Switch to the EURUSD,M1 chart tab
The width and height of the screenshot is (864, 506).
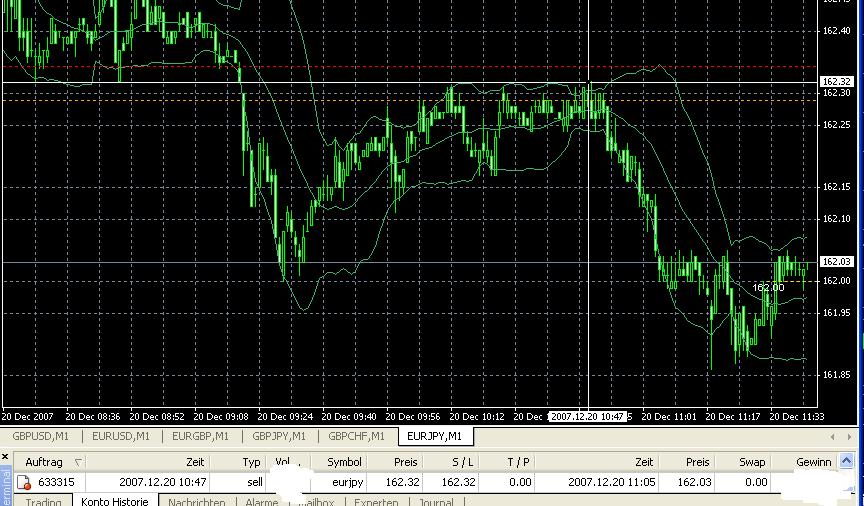[121, 437]
